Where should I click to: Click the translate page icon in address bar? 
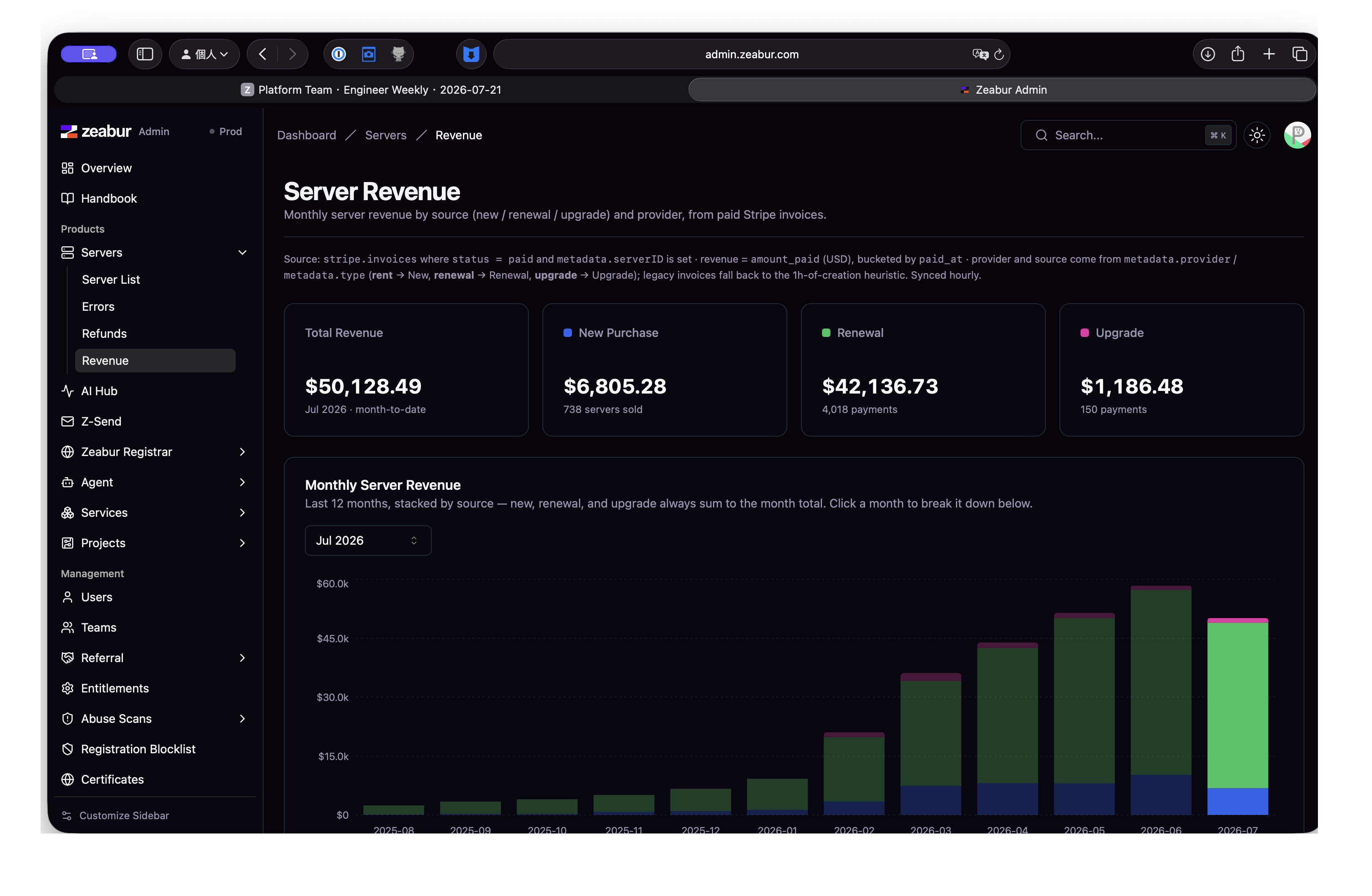tap(980, 54)
